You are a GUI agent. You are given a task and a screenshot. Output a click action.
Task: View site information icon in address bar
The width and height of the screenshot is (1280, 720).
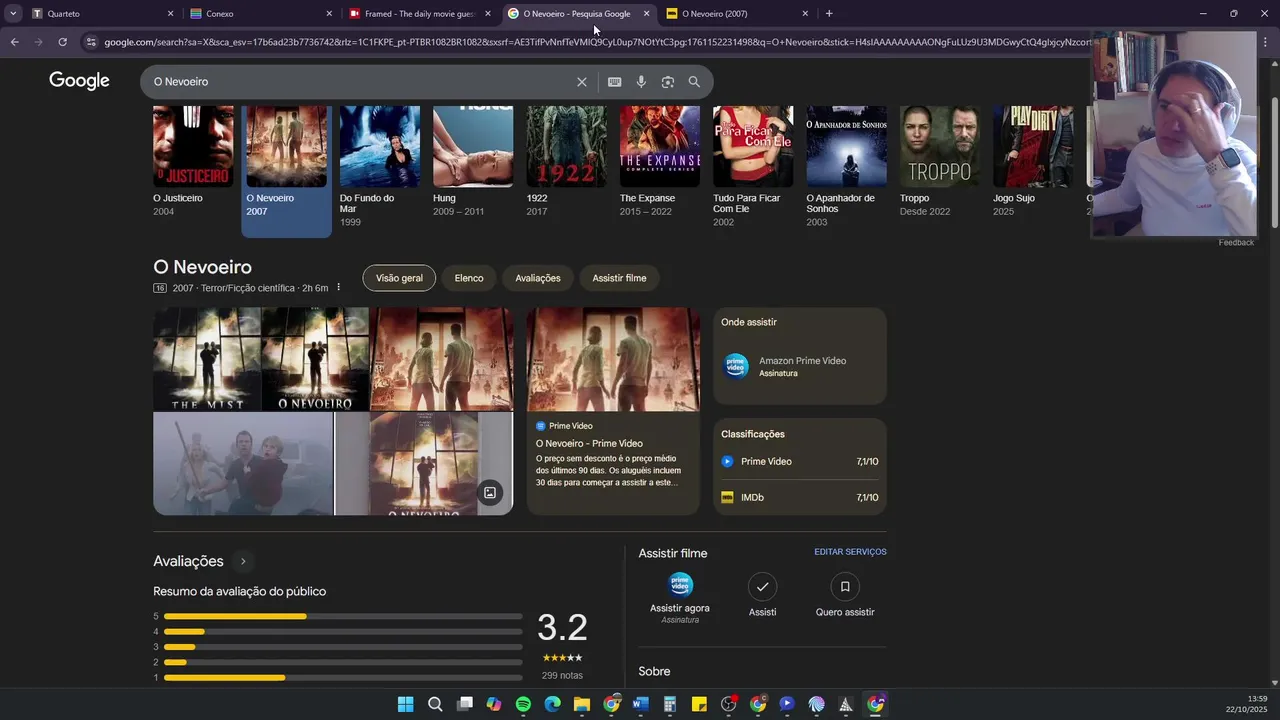[91, 42]
